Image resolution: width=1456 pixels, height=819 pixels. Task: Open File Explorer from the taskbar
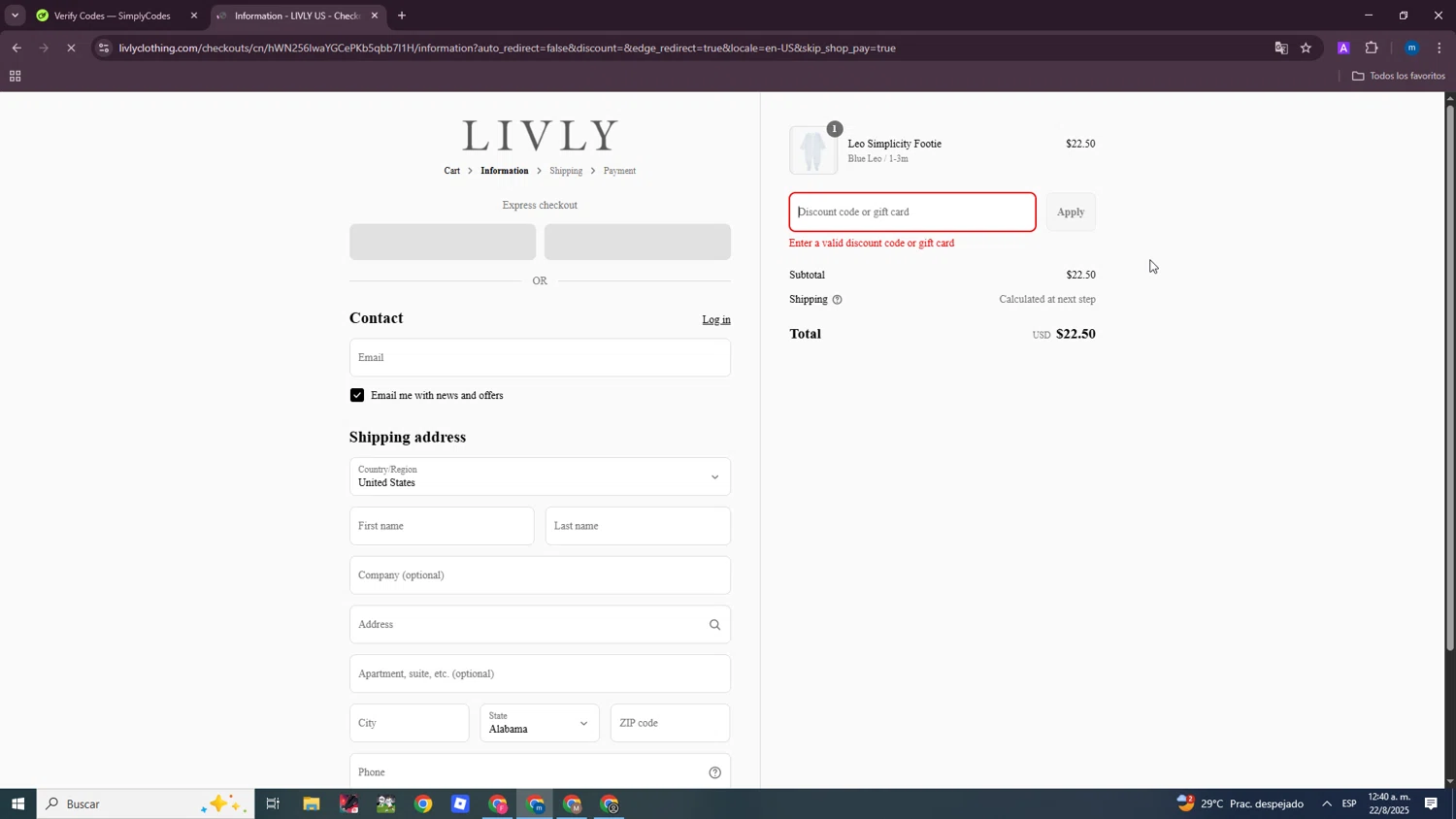(x=311, y=803)
